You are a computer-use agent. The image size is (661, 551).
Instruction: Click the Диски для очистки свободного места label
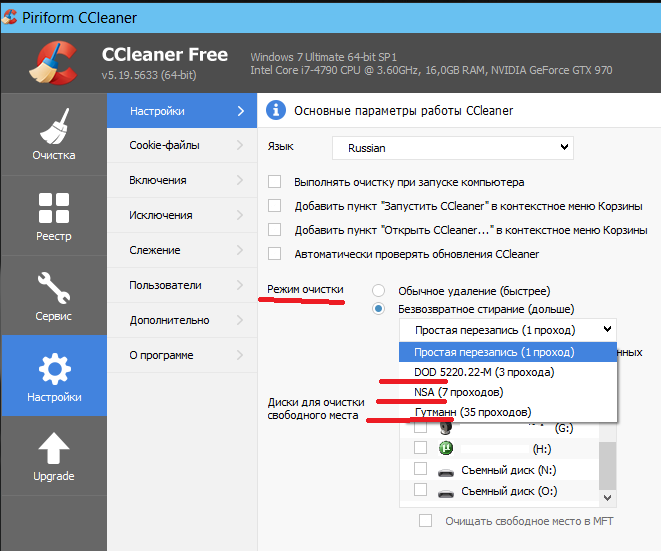[316, 409]
